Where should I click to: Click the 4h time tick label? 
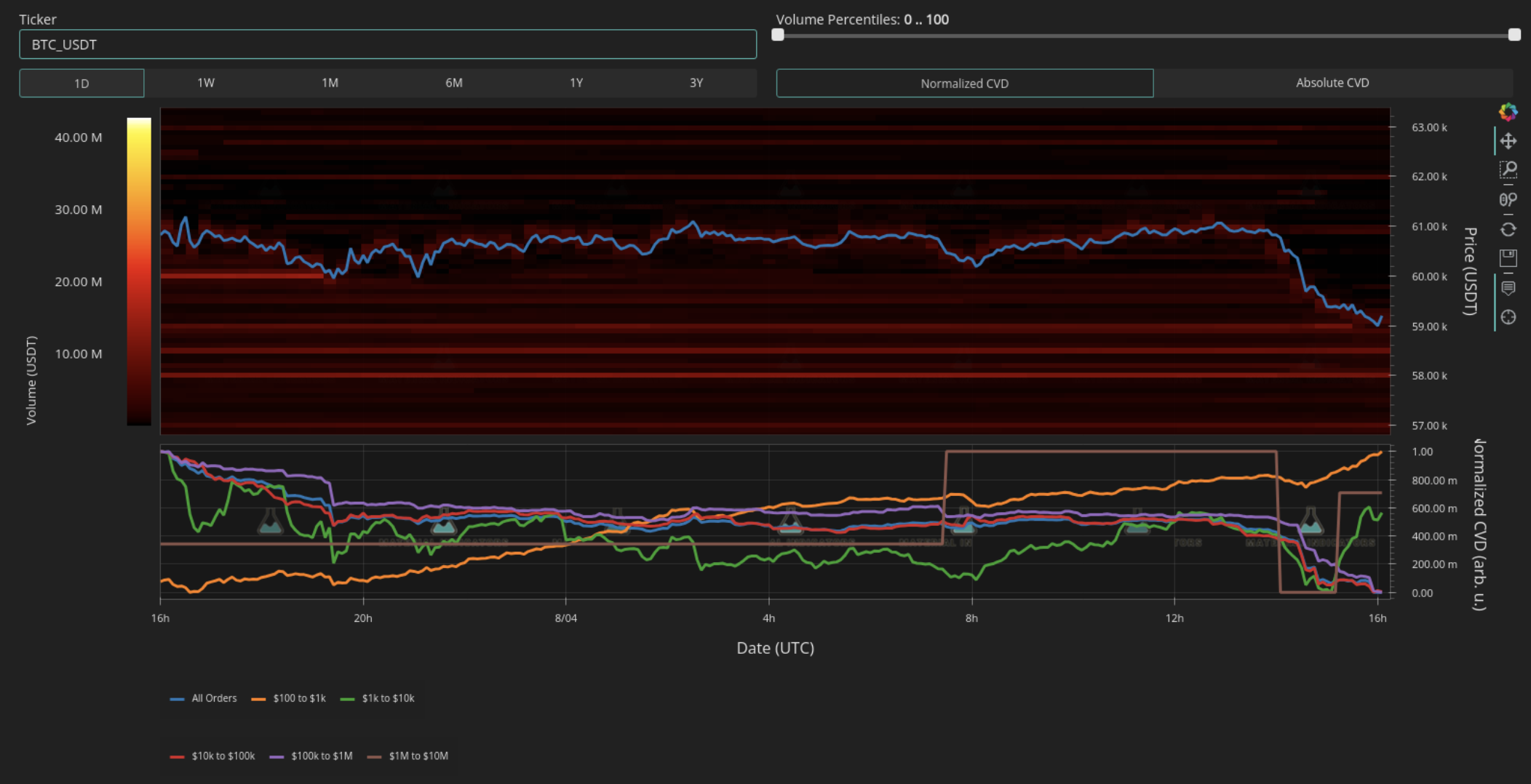click(x=768, y=618)
